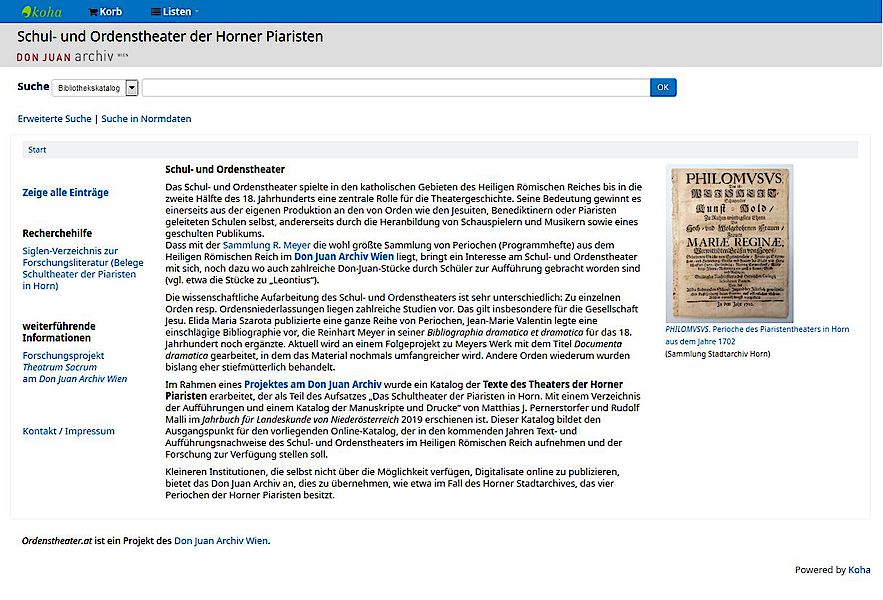Open the Suche in Normdaten link
Viewport: 883px width, 600px height.
pyautogui.click(x=146, y=119)
